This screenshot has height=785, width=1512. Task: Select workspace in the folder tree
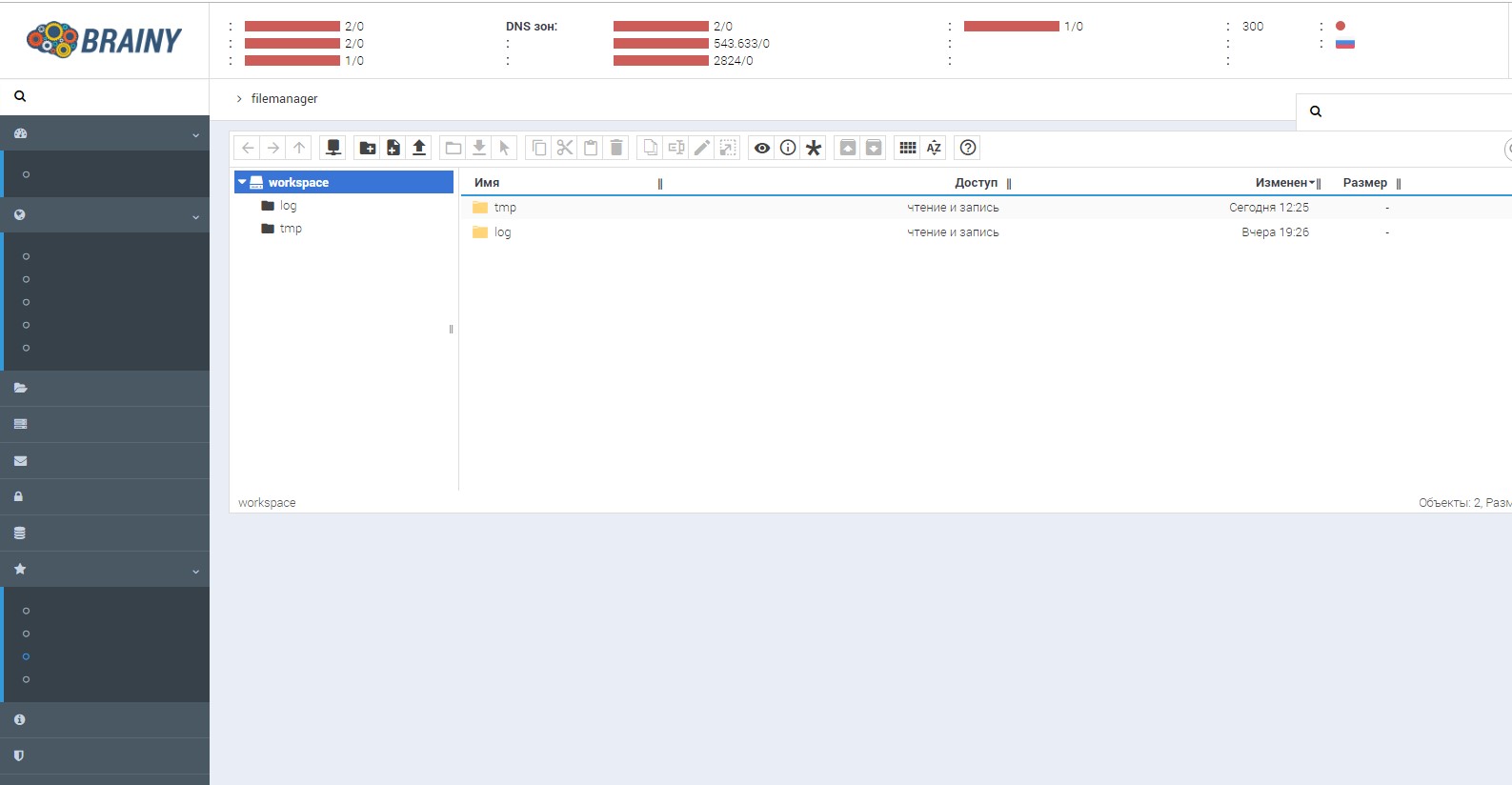[x=344, y=182]
